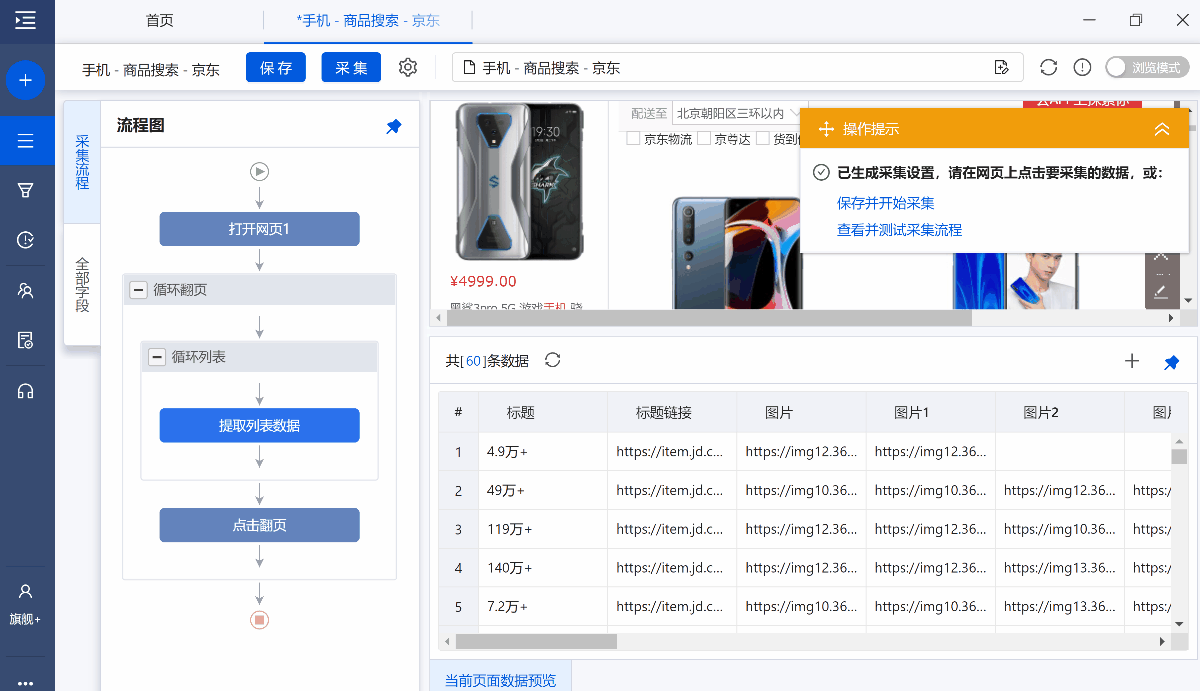Click the 标题链接 column header
This screenshot has width=1200, height=691.
672,412
